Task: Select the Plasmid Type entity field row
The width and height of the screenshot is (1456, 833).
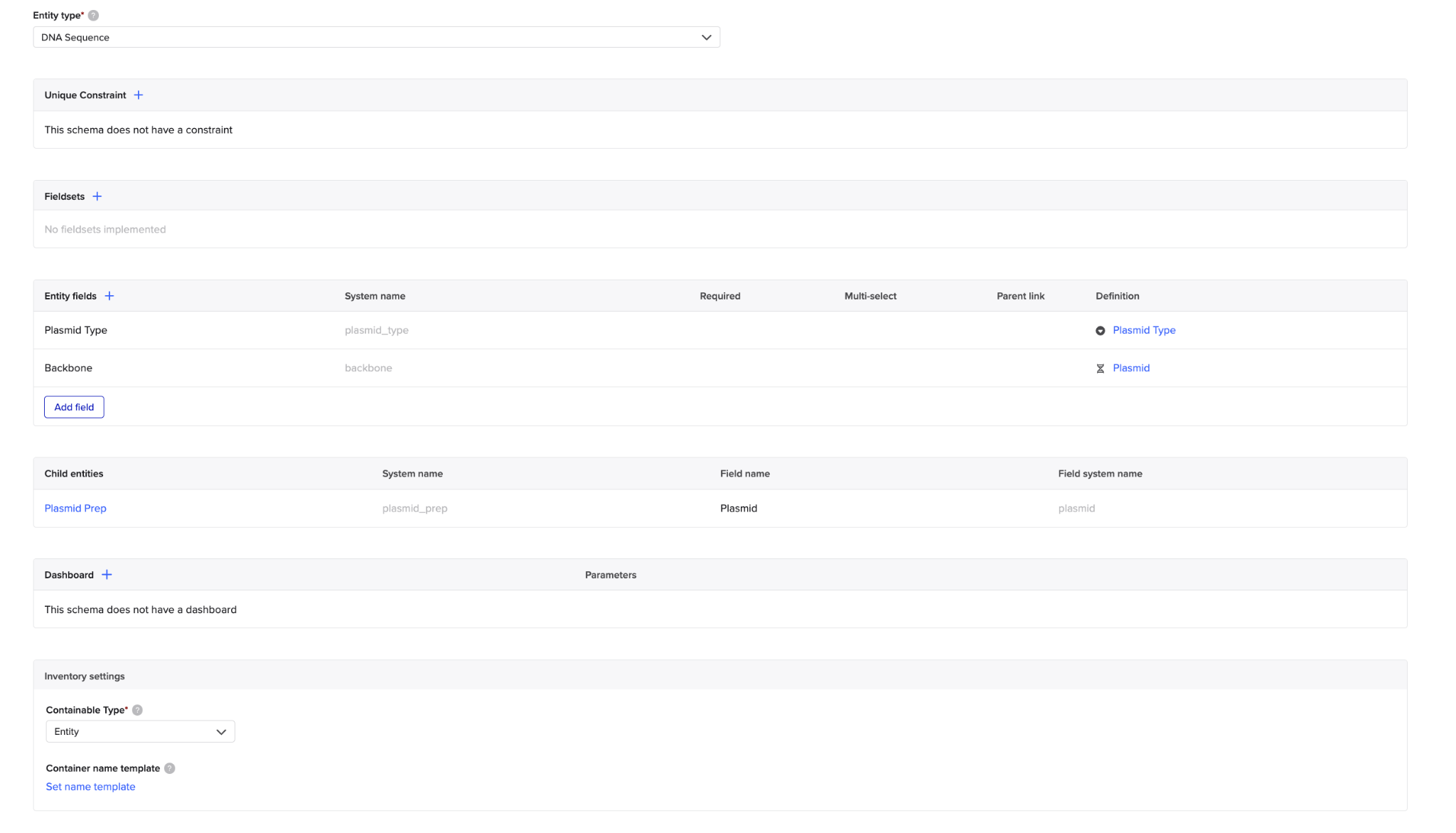Action: click(x=76, y=330)
